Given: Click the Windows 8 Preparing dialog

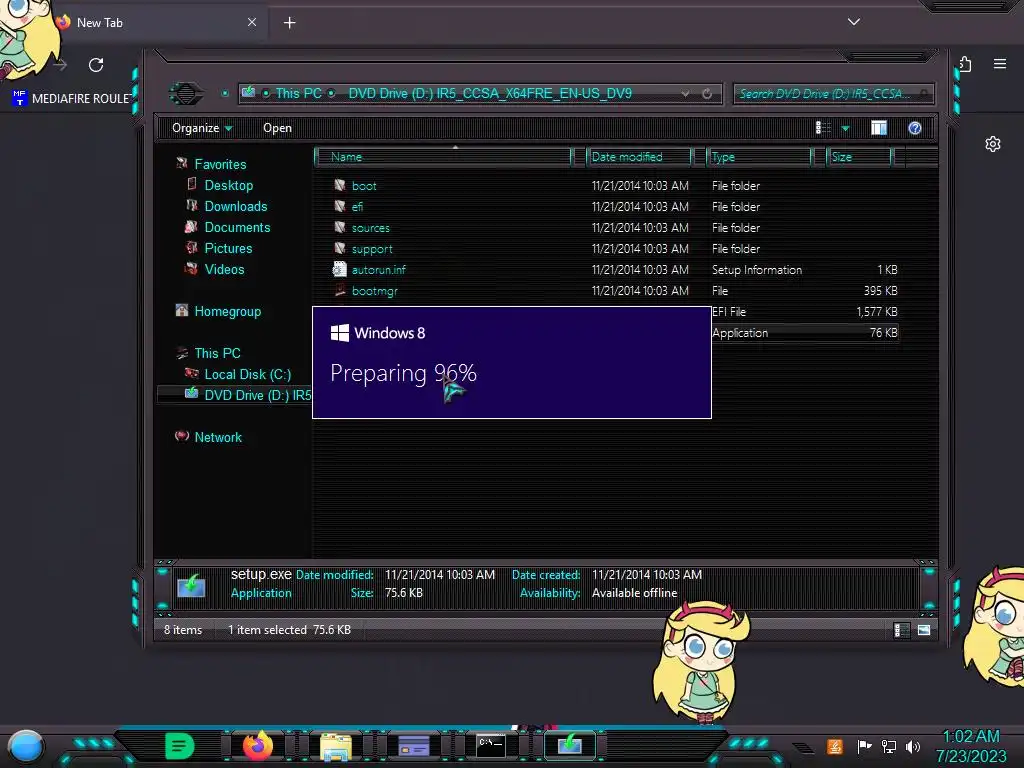Looking at the screenshot, I should (x=511, y=362).
